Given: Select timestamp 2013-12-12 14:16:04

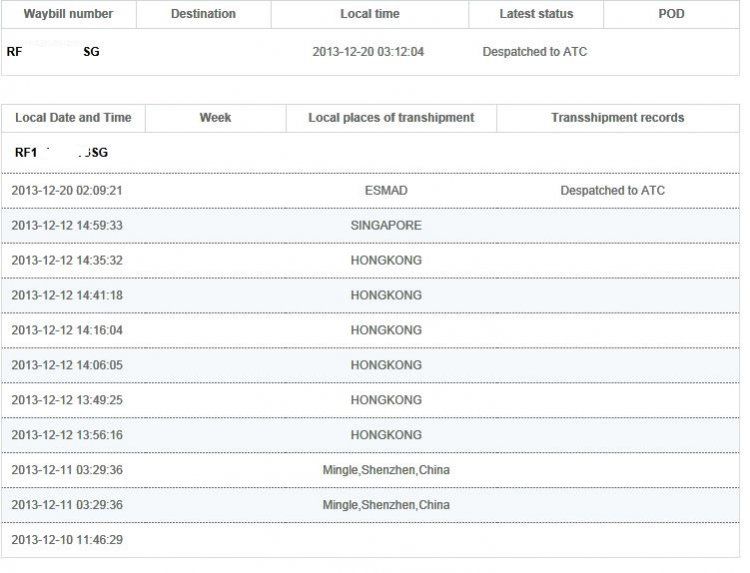Looking at the screenshot, I should 67,330.
